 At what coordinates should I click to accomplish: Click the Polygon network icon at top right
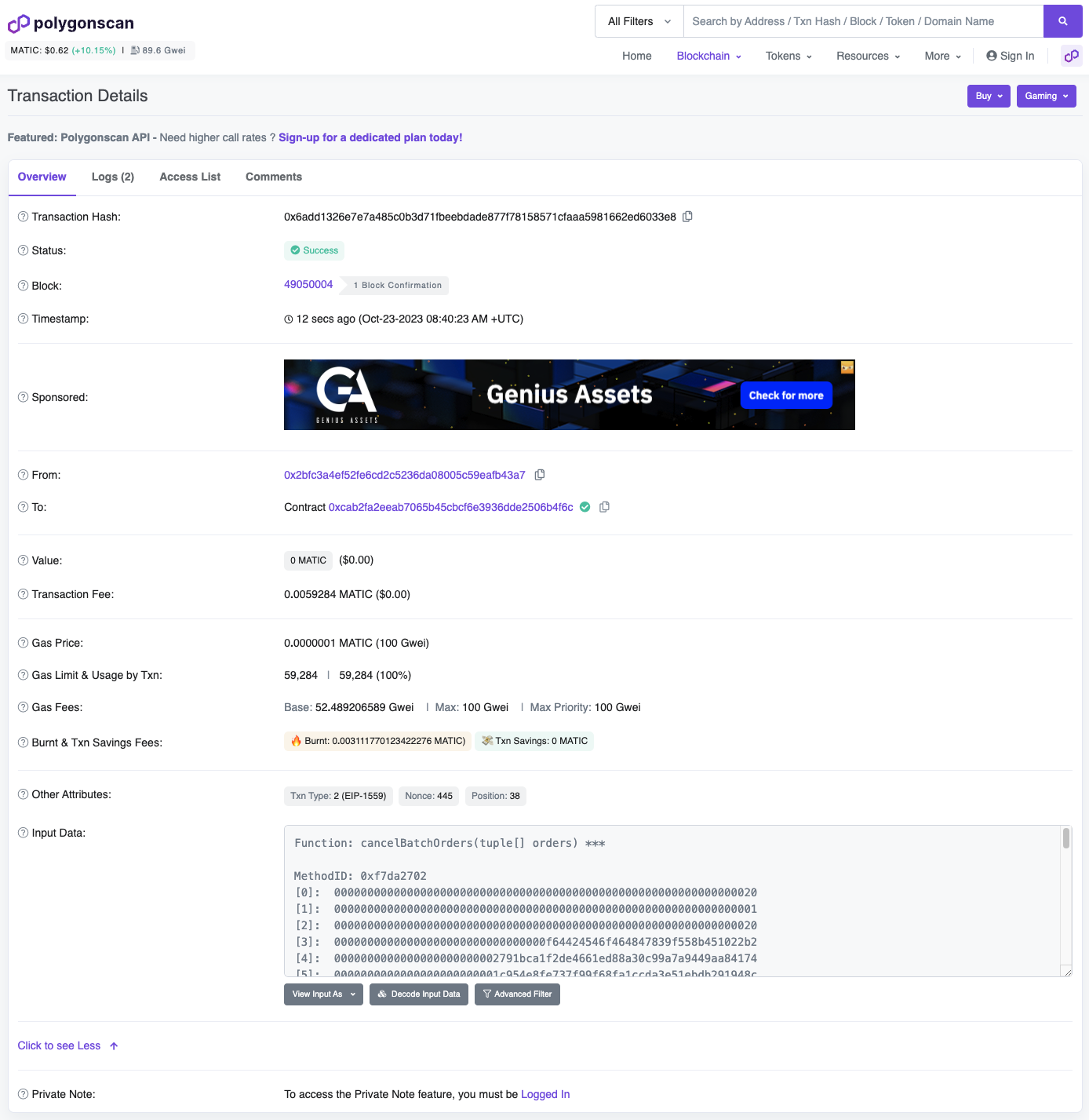click(1071, 56)
